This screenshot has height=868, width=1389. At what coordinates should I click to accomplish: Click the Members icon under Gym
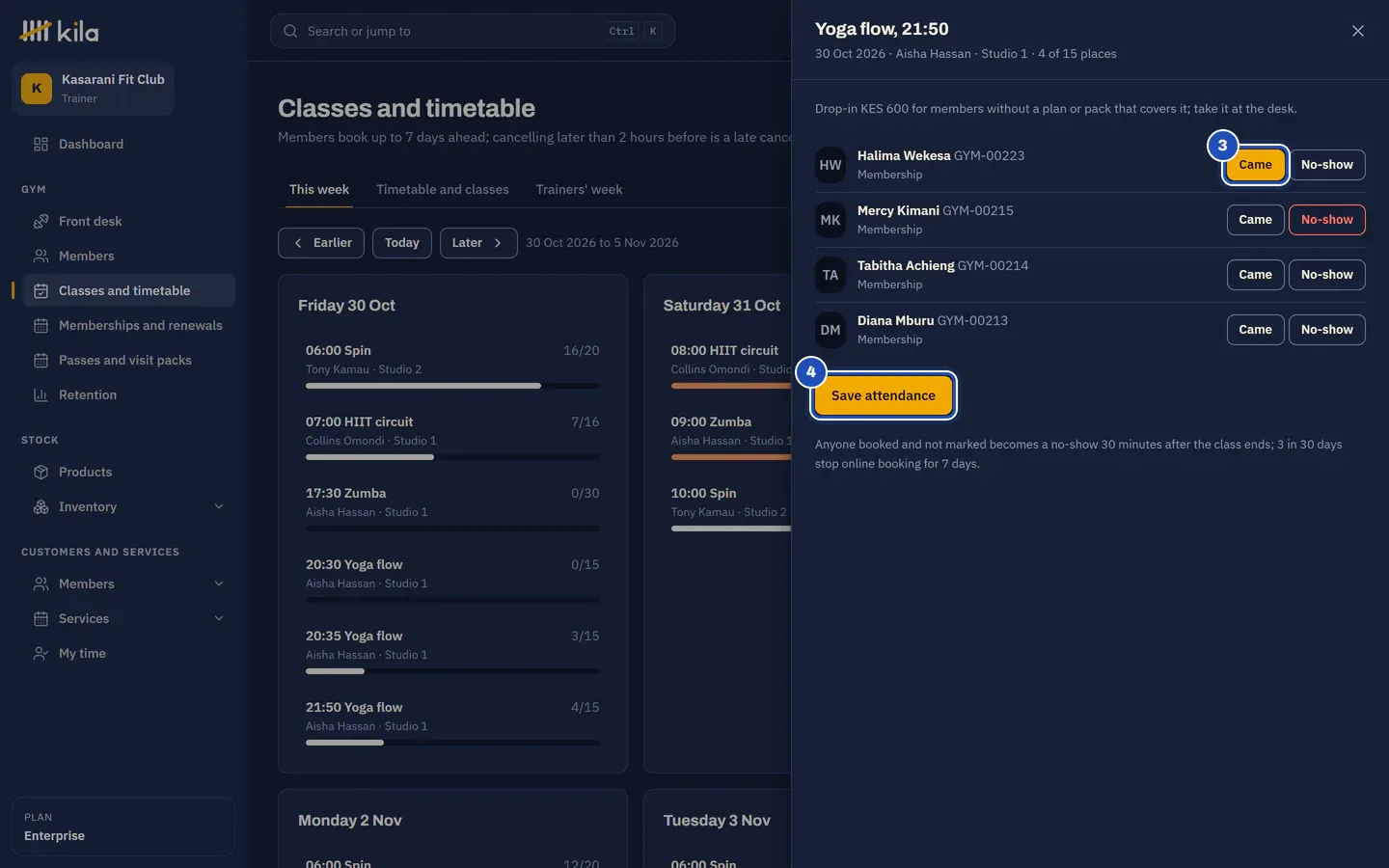click(x=41, y=256)
